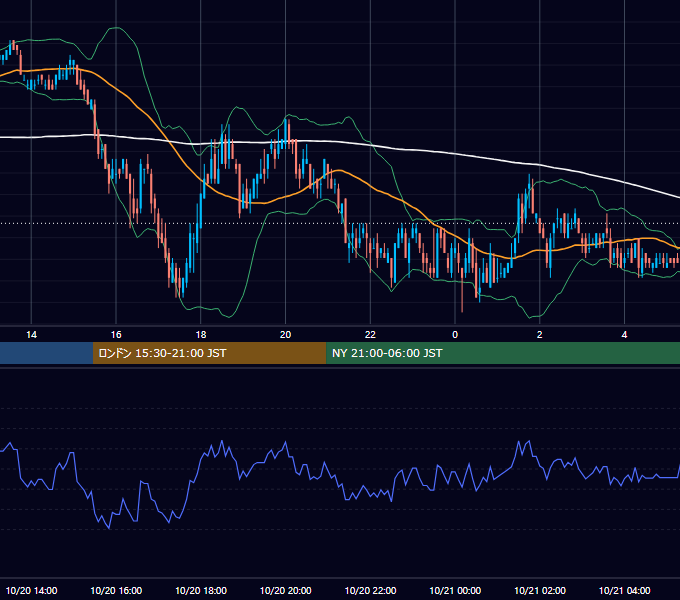Click time axis label 22

click(x=370, y=335)
